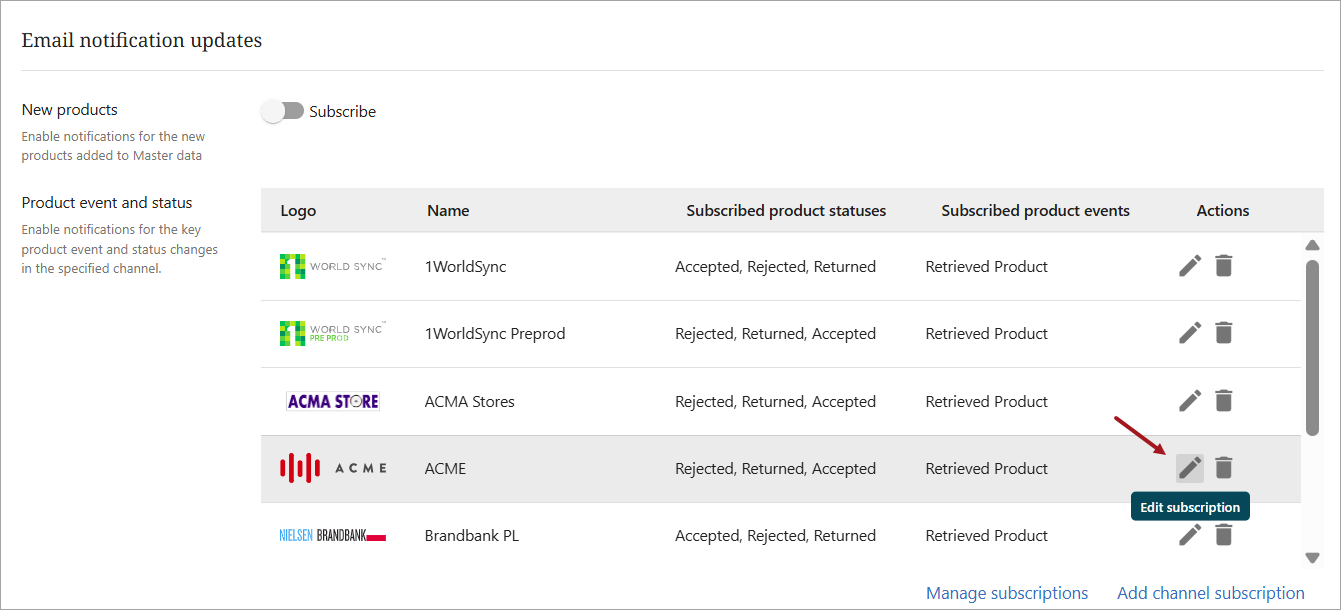Delete the 1WorldSync Preprod subscription
The width and height of the screenshot is (1341, 610).
pos(1223,333)
